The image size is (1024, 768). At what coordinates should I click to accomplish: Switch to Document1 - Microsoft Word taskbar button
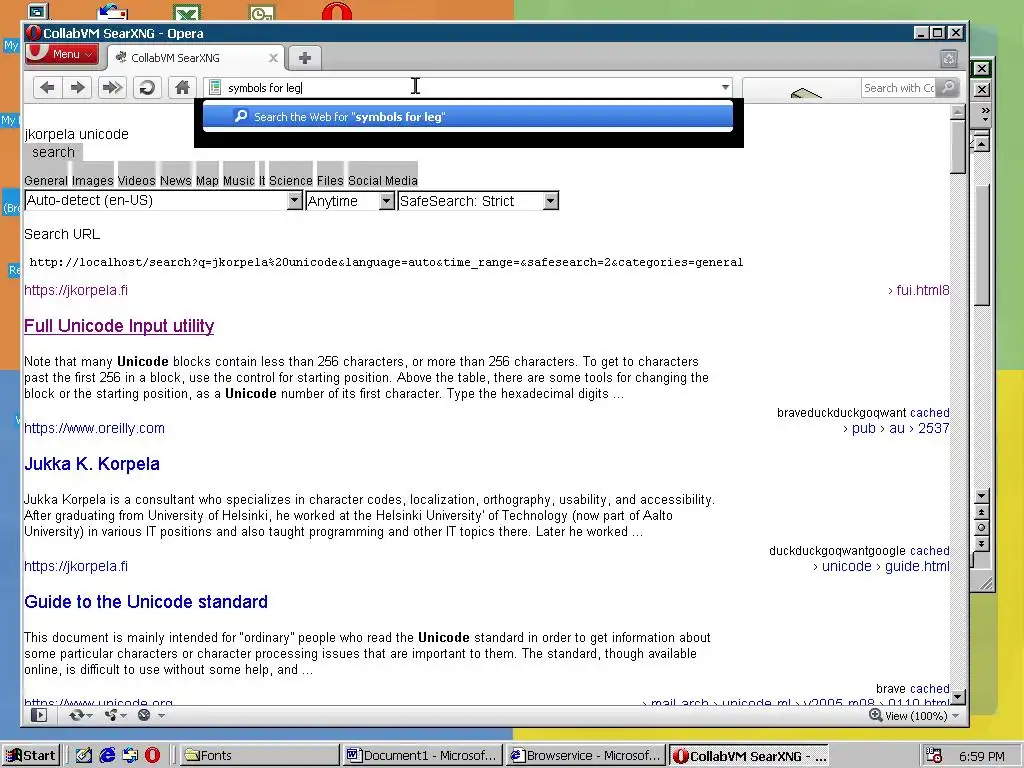pyautogui.click(x=422, y=756)
